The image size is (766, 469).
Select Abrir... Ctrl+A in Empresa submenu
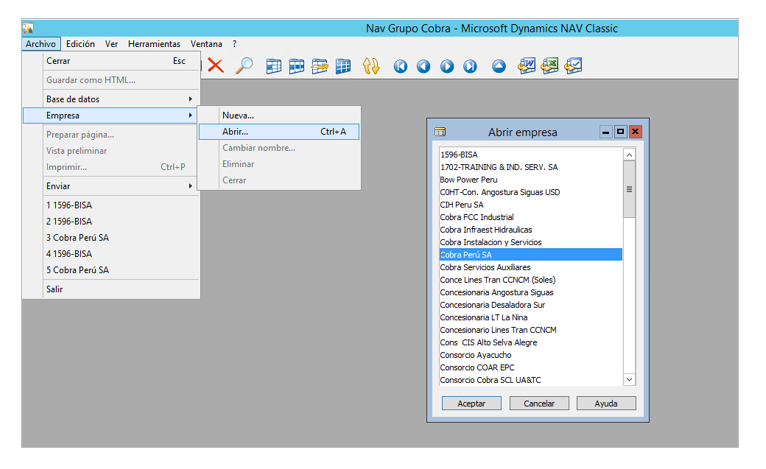tap(279, 132)
